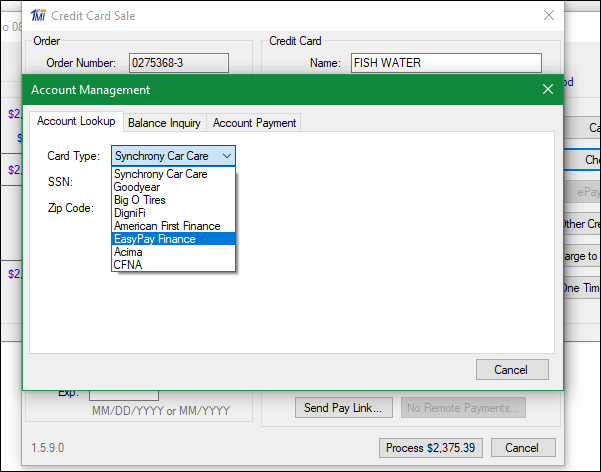Go to the Account Payment tab
The height and width of the screenshot is (472, 601).
(x=254, y=123)
